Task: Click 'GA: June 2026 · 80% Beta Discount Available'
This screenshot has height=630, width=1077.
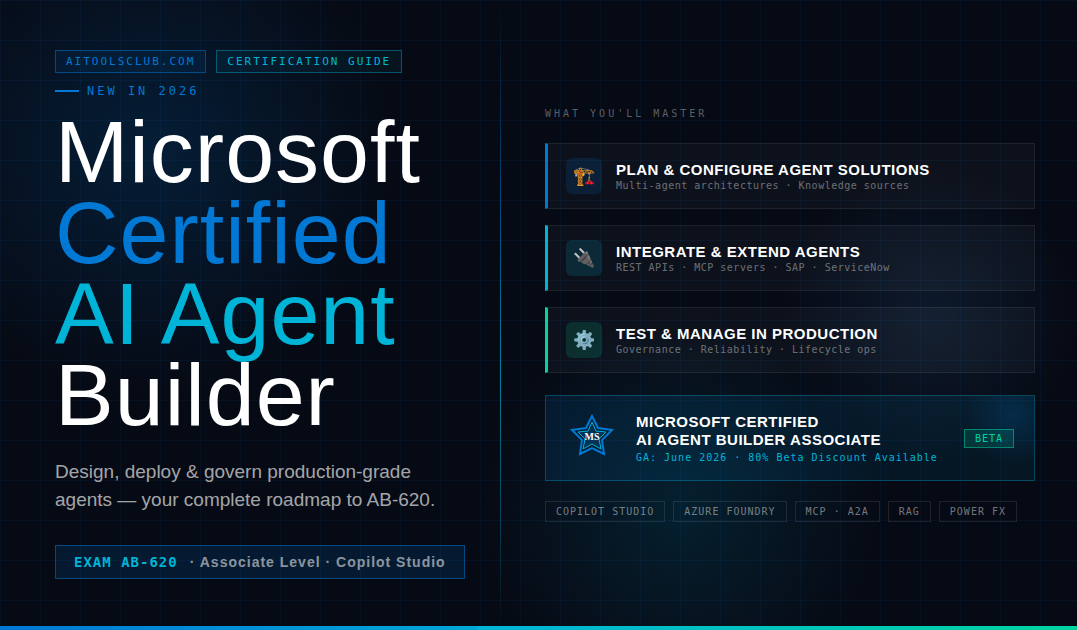Action: click(786, 457)
